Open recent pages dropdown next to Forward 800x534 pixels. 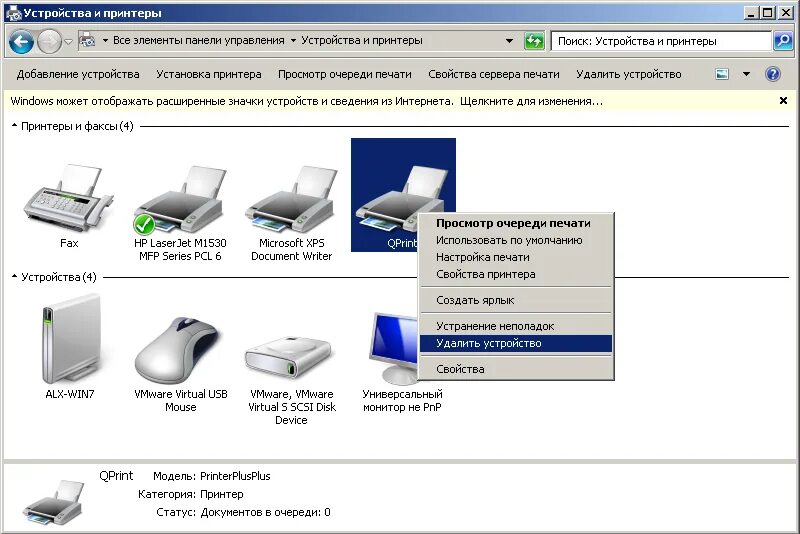pyautogui.click(x=68, y=41)
